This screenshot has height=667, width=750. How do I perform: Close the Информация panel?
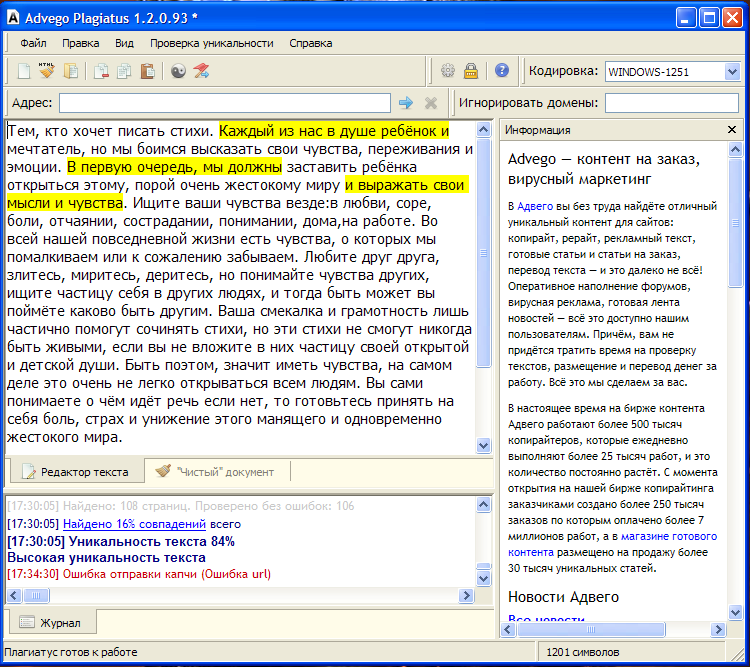732,130
